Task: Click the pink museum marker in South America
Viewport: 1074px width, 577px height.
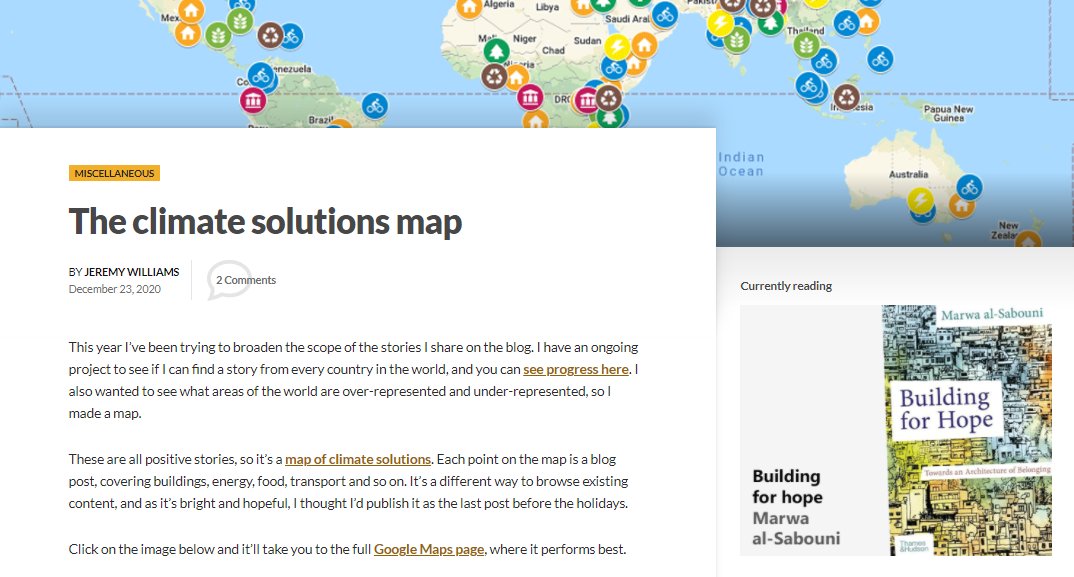Action: click(253, 101)
